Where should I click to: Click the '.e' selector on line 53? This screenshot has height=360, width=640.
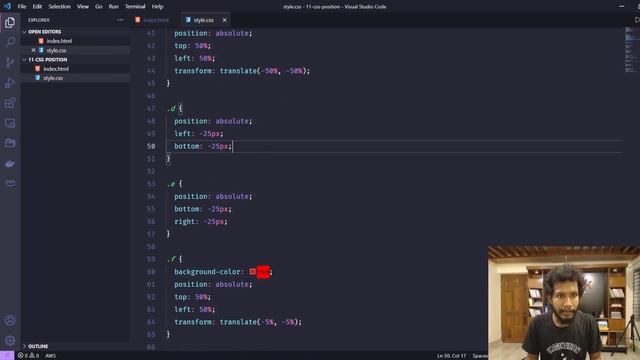click(x=171, y=184)
